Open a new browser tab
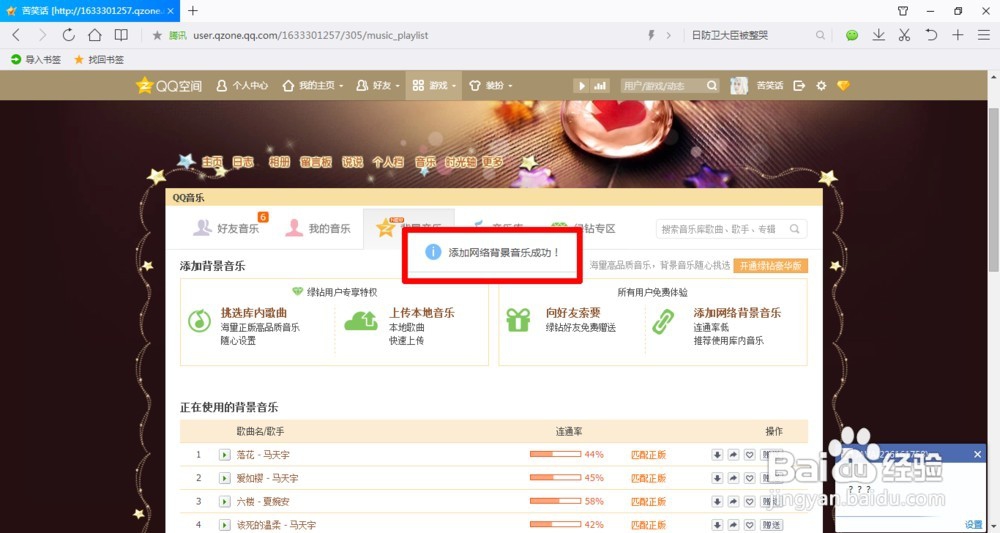 [x=193, y=10]
